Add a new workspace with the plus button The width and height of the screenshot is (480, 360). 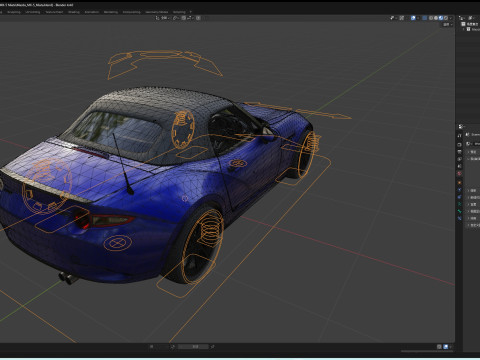(x=191, y=12)
